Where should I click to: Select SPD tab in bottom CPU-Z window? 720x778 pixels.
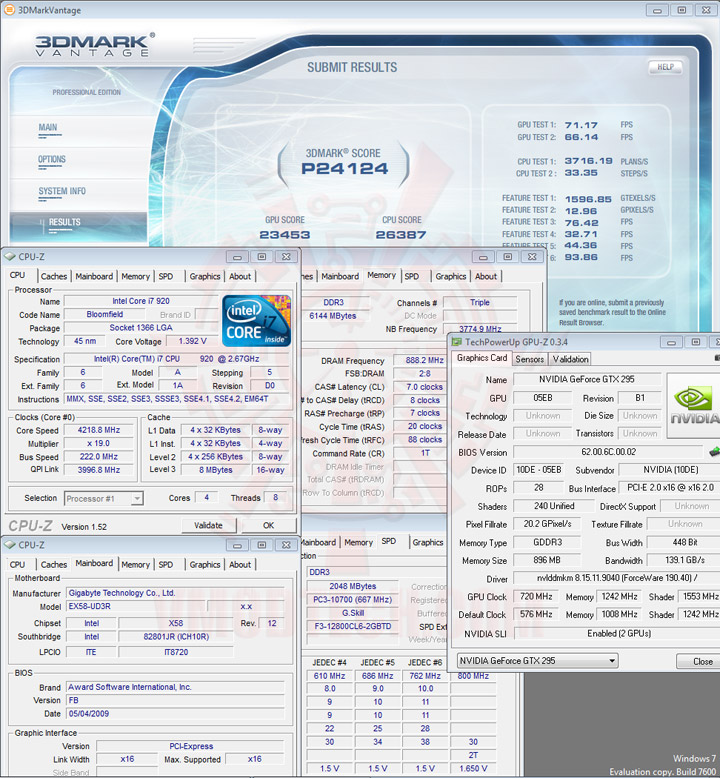(x=166, y=565)
